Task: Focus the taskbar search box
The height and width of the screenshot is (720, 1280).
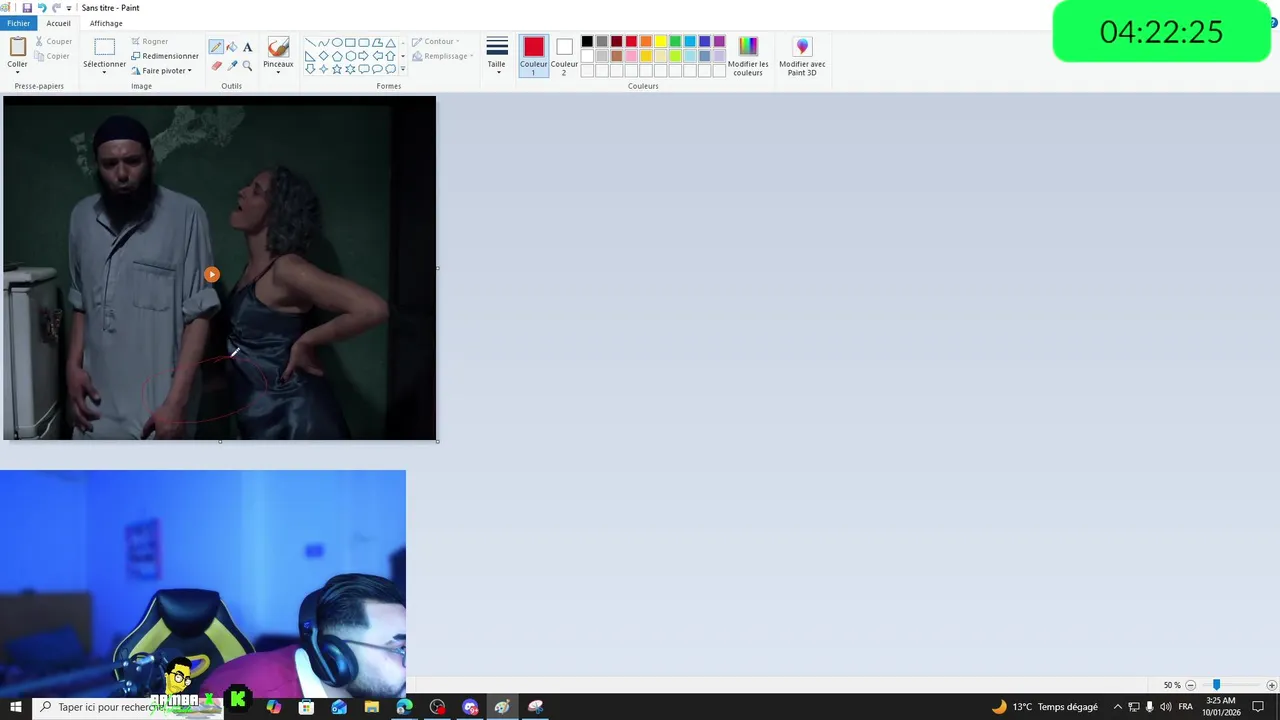Action: [128, 707]
